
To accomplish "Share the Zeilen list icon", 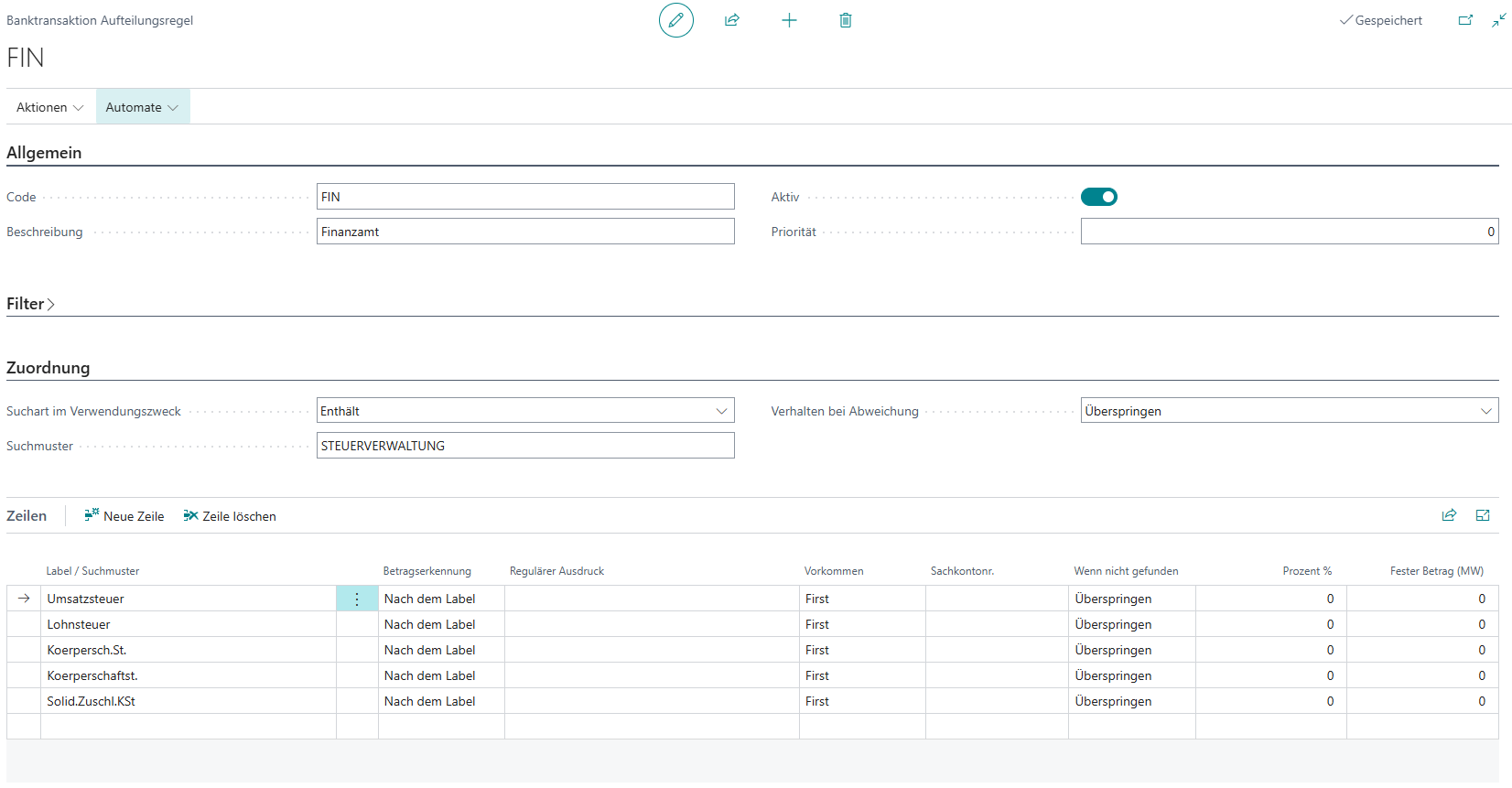I will [1449, 515].
